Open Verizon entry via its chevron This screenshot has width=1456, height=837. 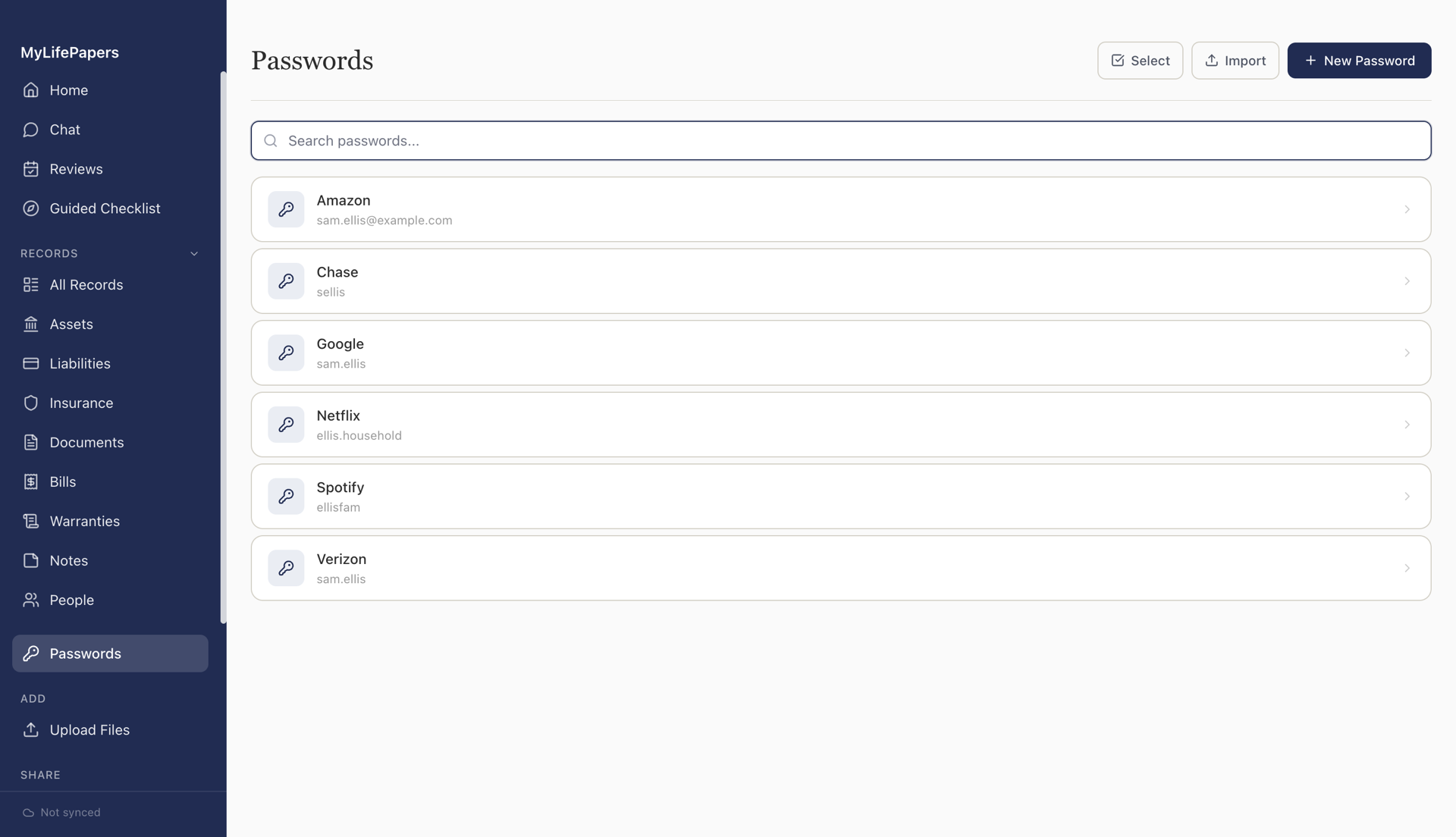(1407, 569)
